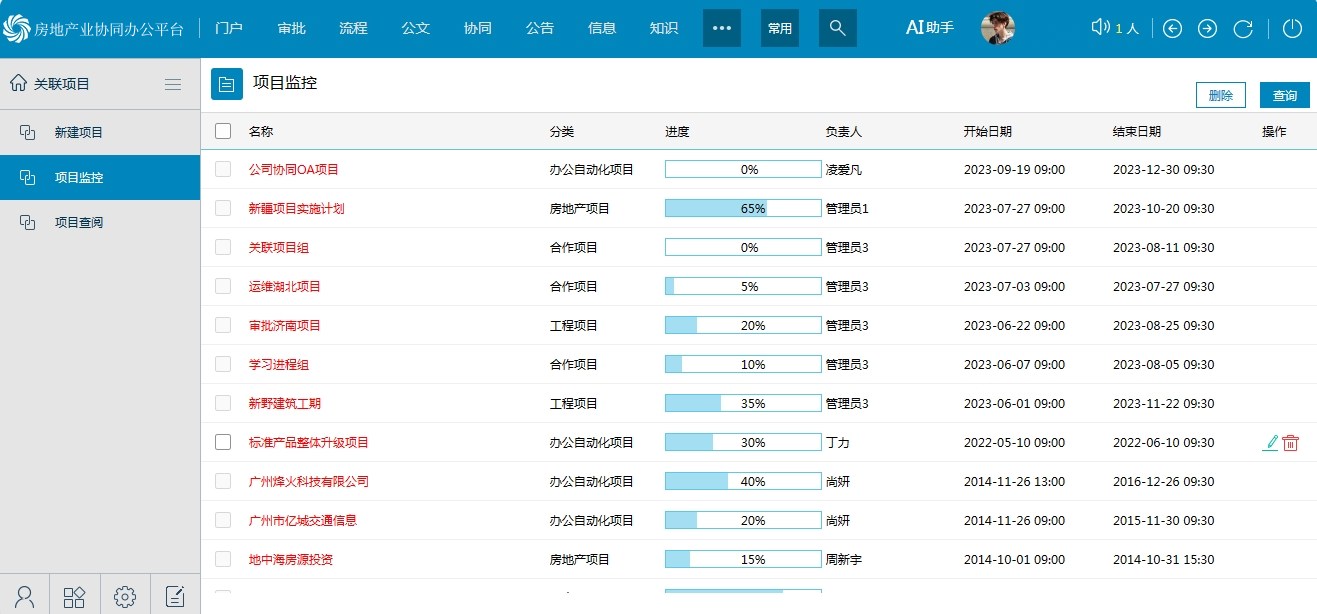Open the settings gear in bottom sidebar
The image size is (1317, 614).
coord(125,597)
